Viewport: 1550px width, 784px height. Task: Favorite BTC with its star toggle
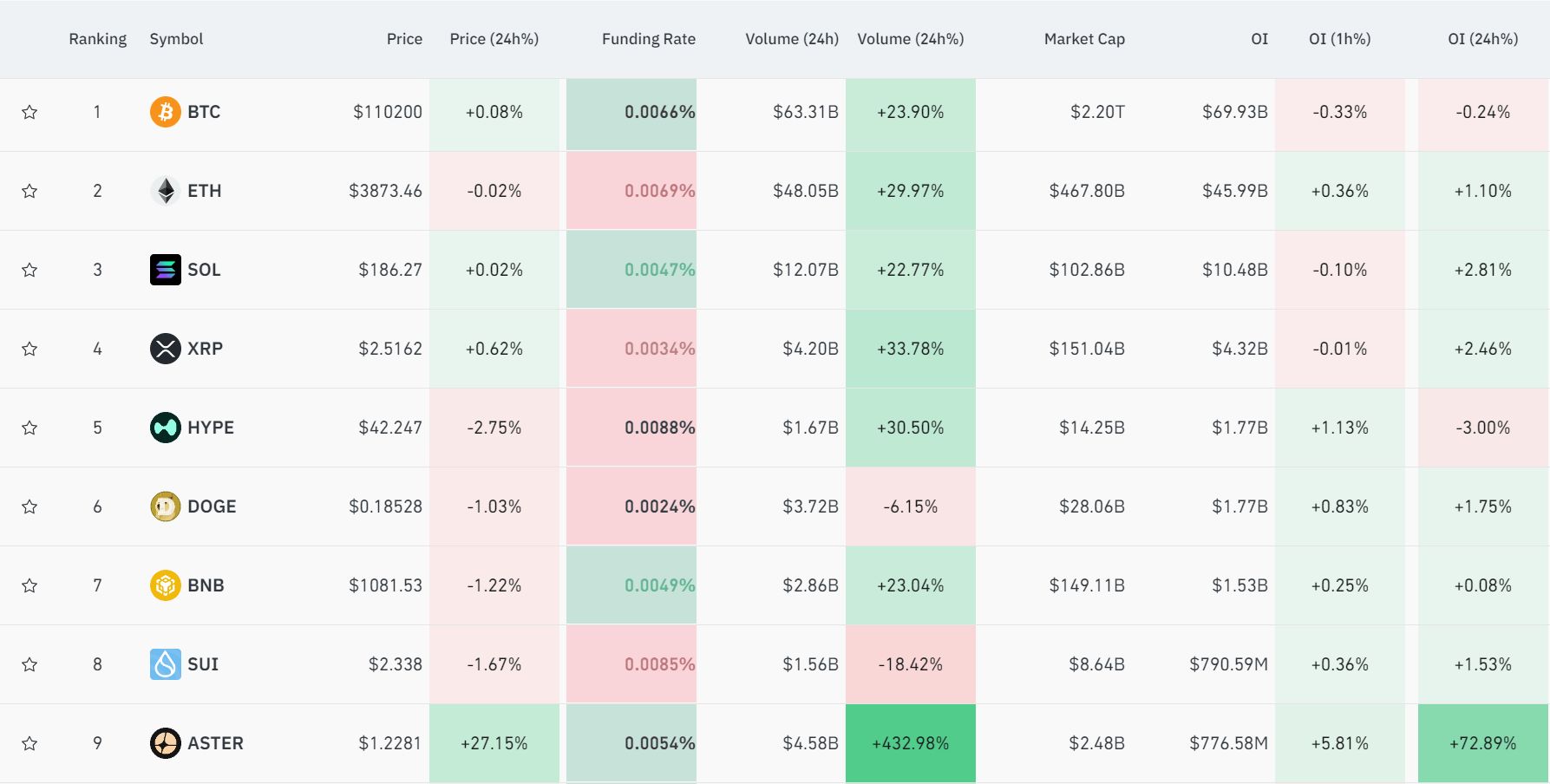[29, 112]
